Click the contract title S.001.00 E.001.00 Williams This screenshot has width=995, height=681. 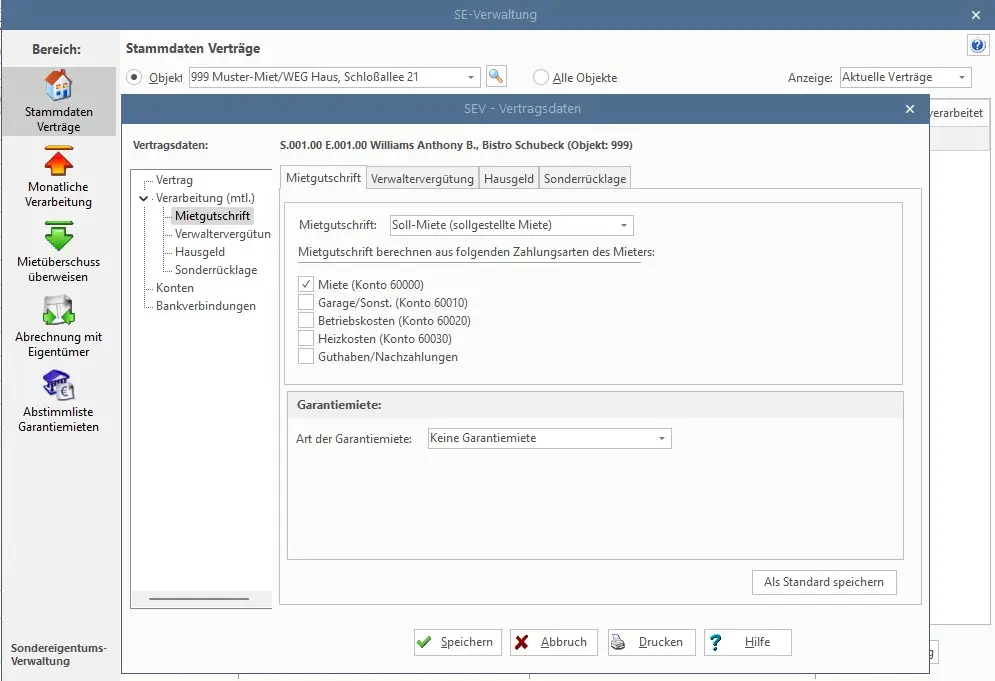tap(456, 145)
